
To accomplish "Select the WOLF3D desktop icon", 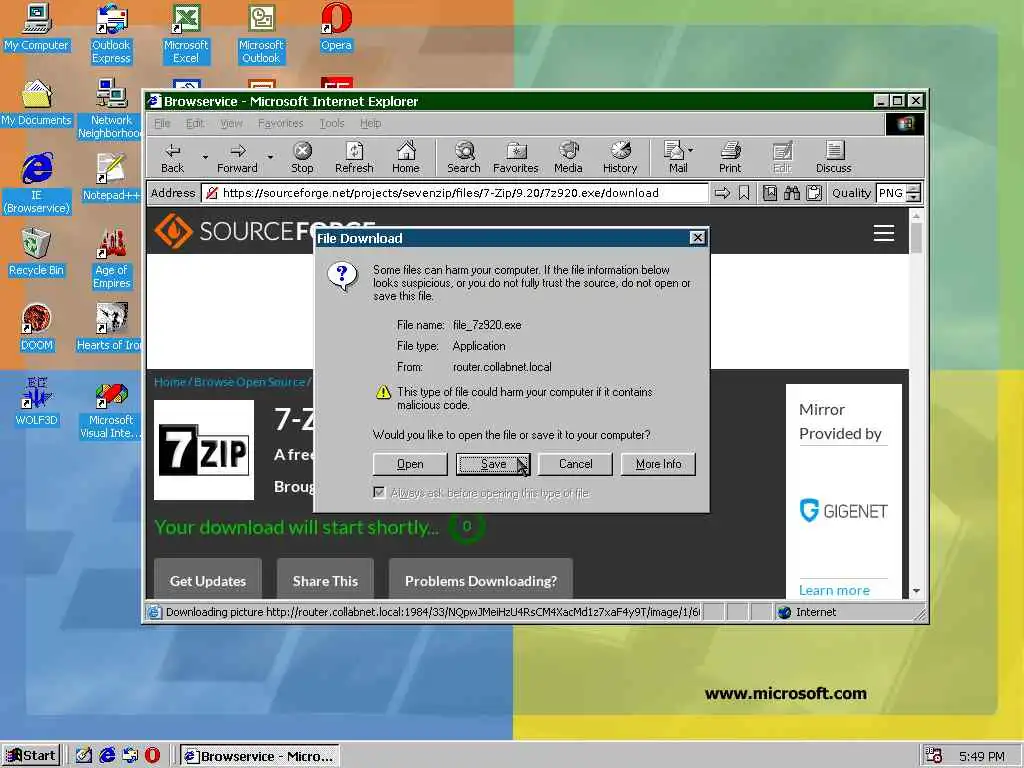I will (36, 402).
